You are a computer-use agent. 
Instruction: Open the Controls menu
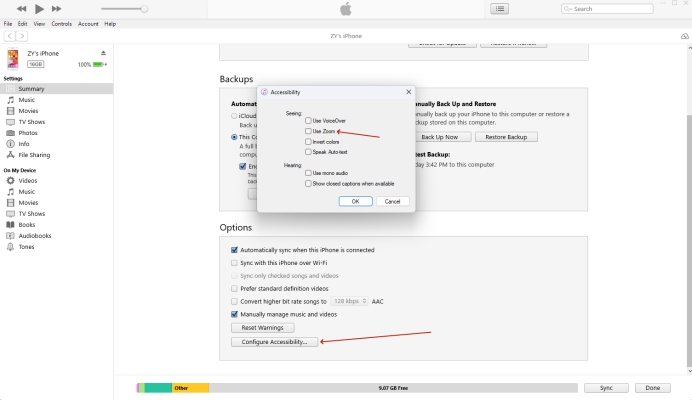coord(61,24)
